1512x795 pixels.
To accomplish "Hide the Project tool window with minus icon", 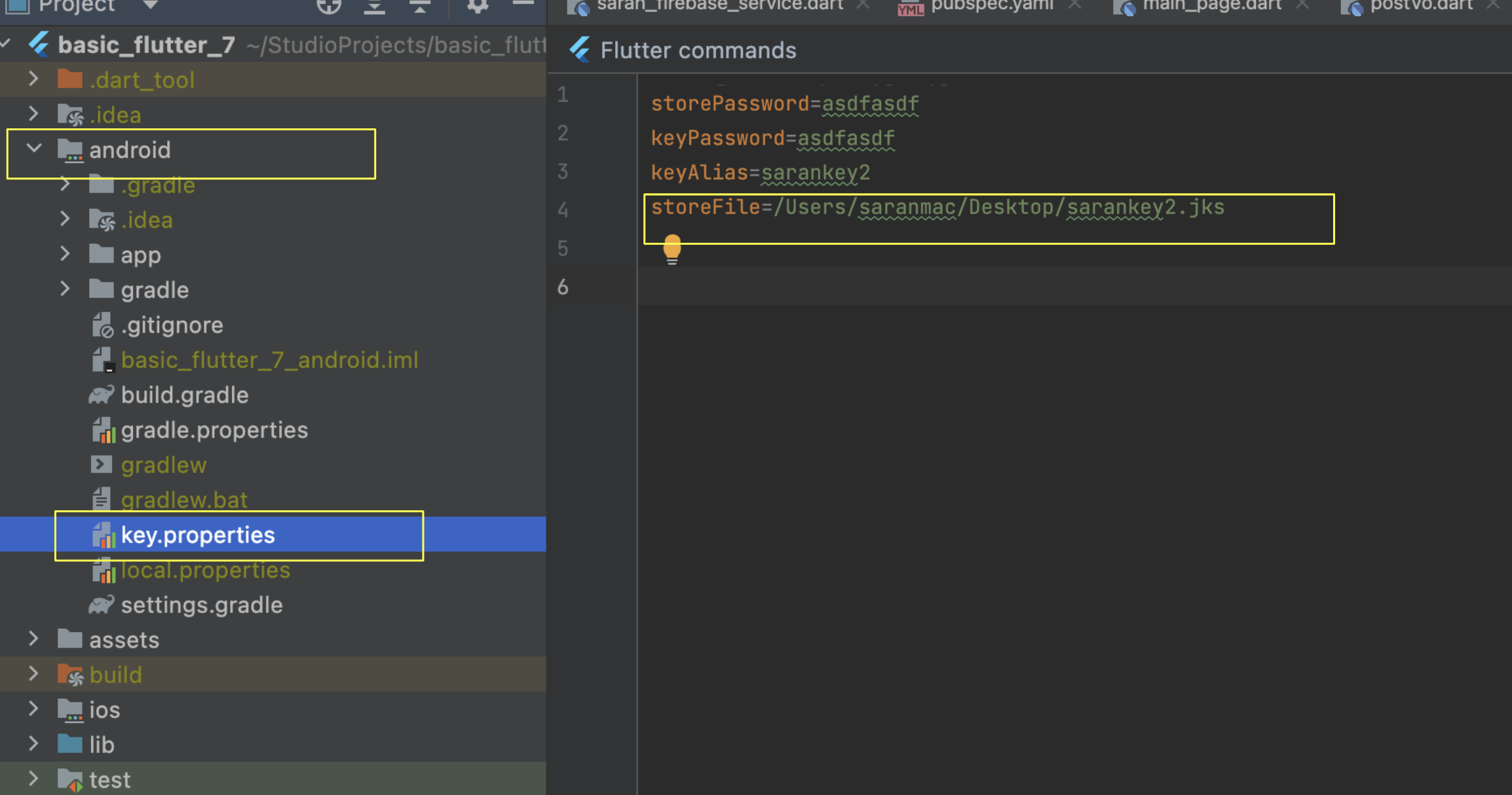I will tap(522, 4).
